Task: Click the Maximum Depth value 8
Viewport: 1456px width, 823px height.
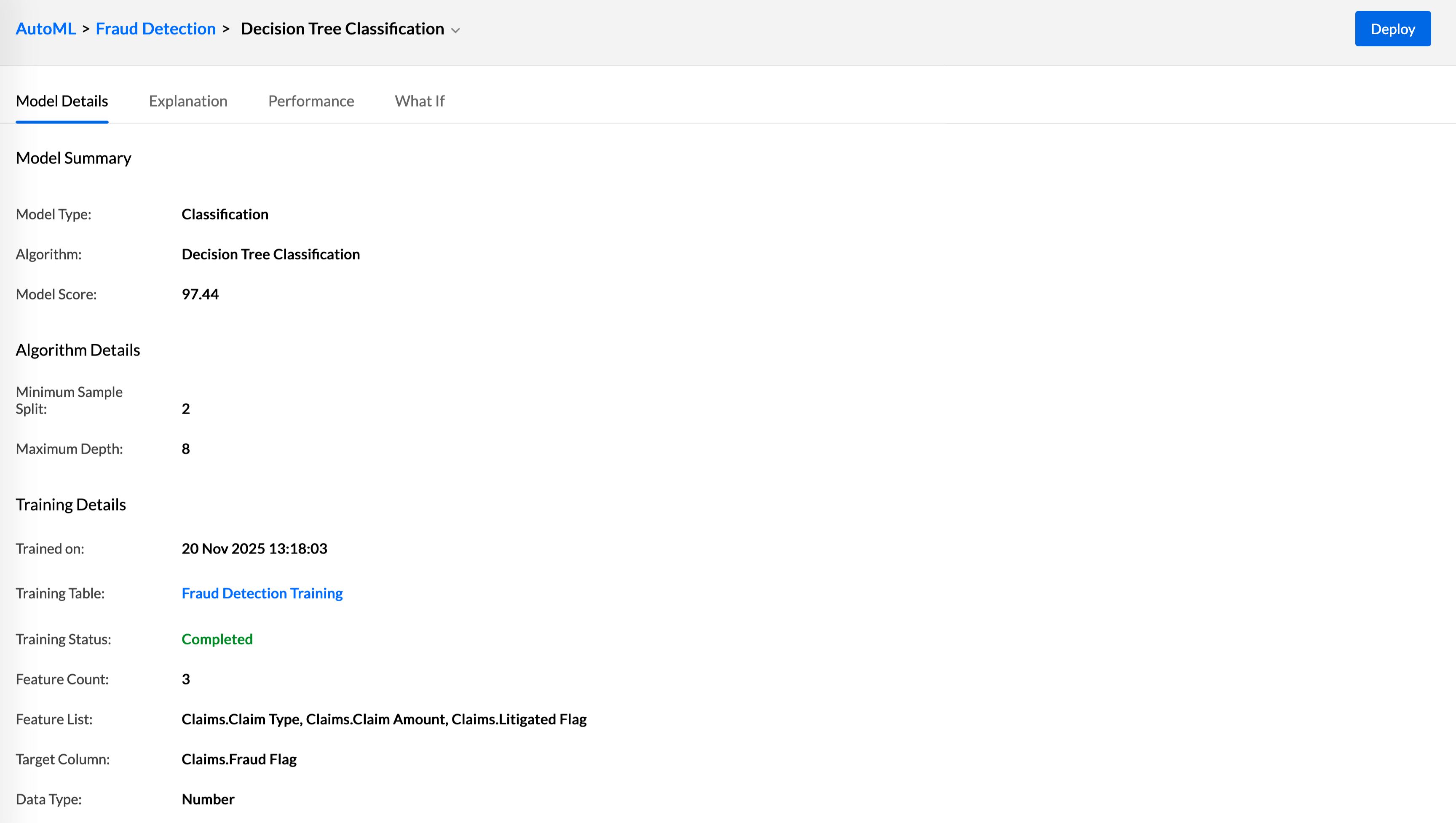Action: click(185, 448)
